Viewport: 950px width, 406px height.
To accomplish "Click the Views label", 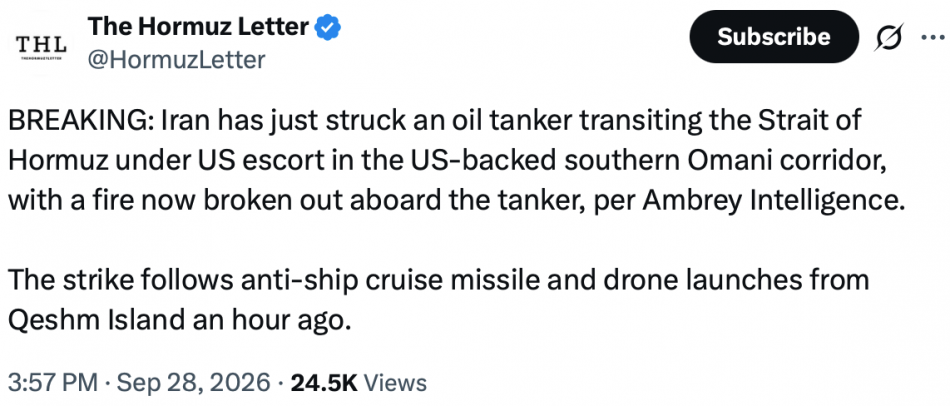I will (x=397, y=382).
